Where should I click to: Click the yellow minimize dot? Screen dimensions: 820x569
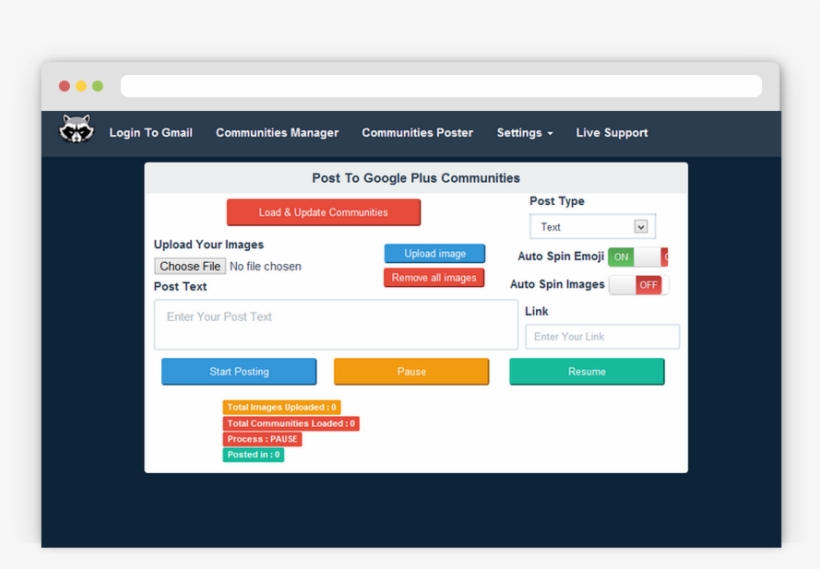tap(81, 86)
